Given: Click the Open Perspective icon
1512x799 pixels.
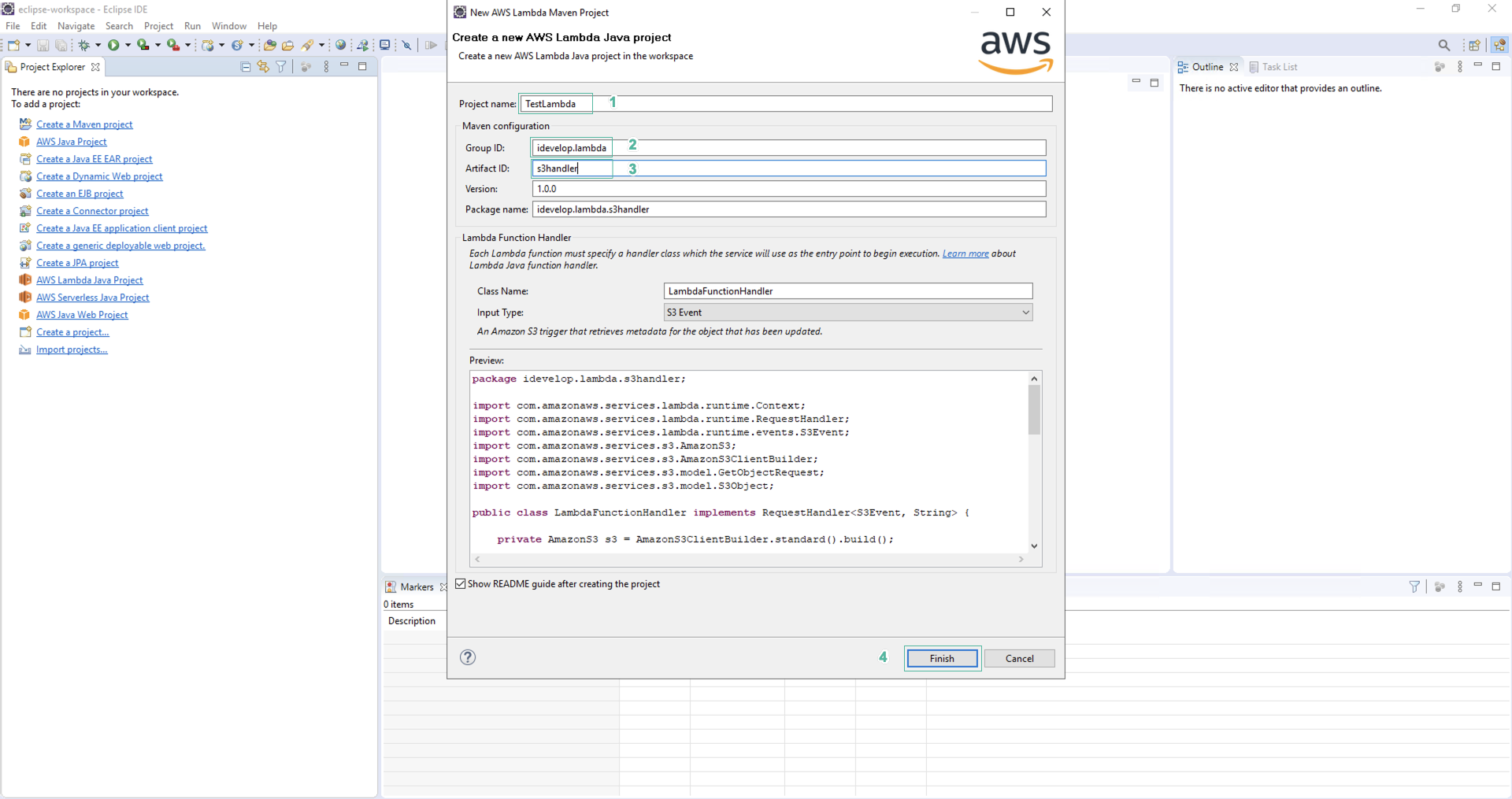Looking at the screenshot, I should click(x=1474, y=46).
